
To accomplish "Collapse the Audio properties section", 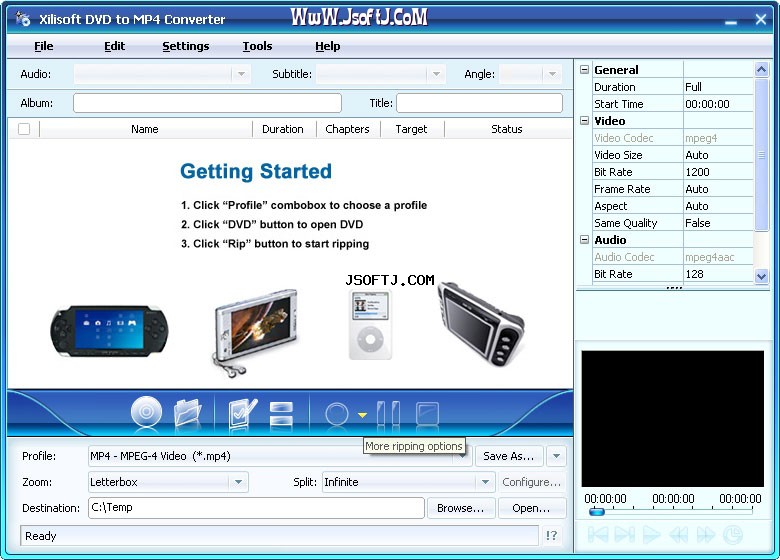I will point(585,240).
